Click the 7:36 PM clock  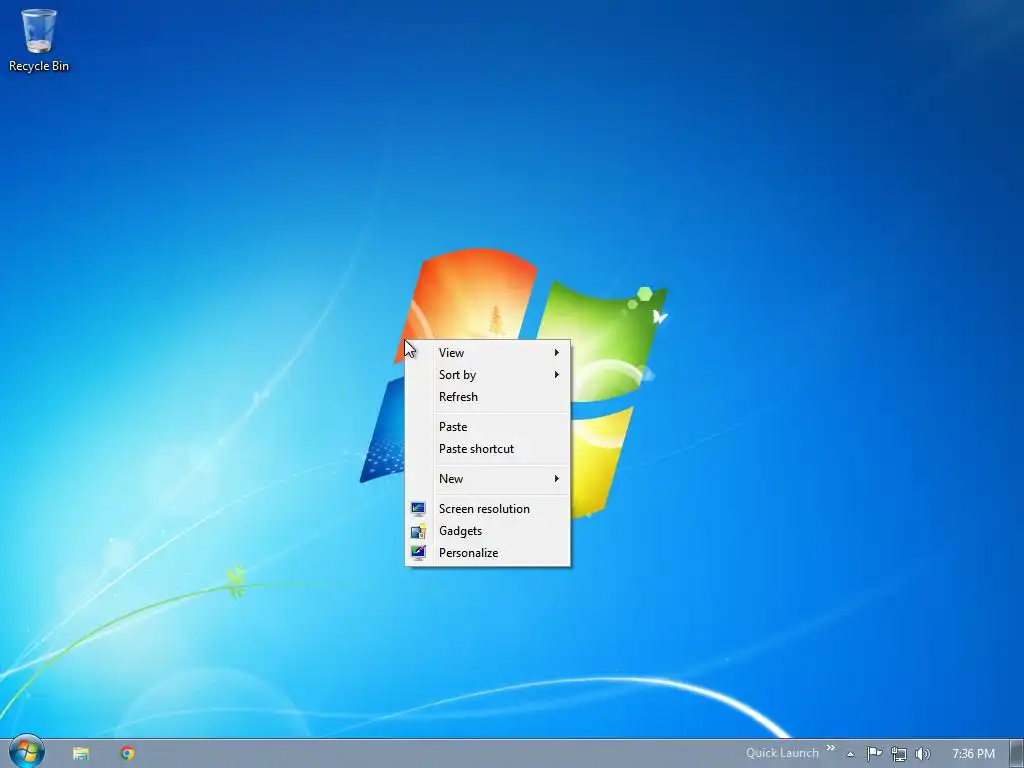(973, 754)
